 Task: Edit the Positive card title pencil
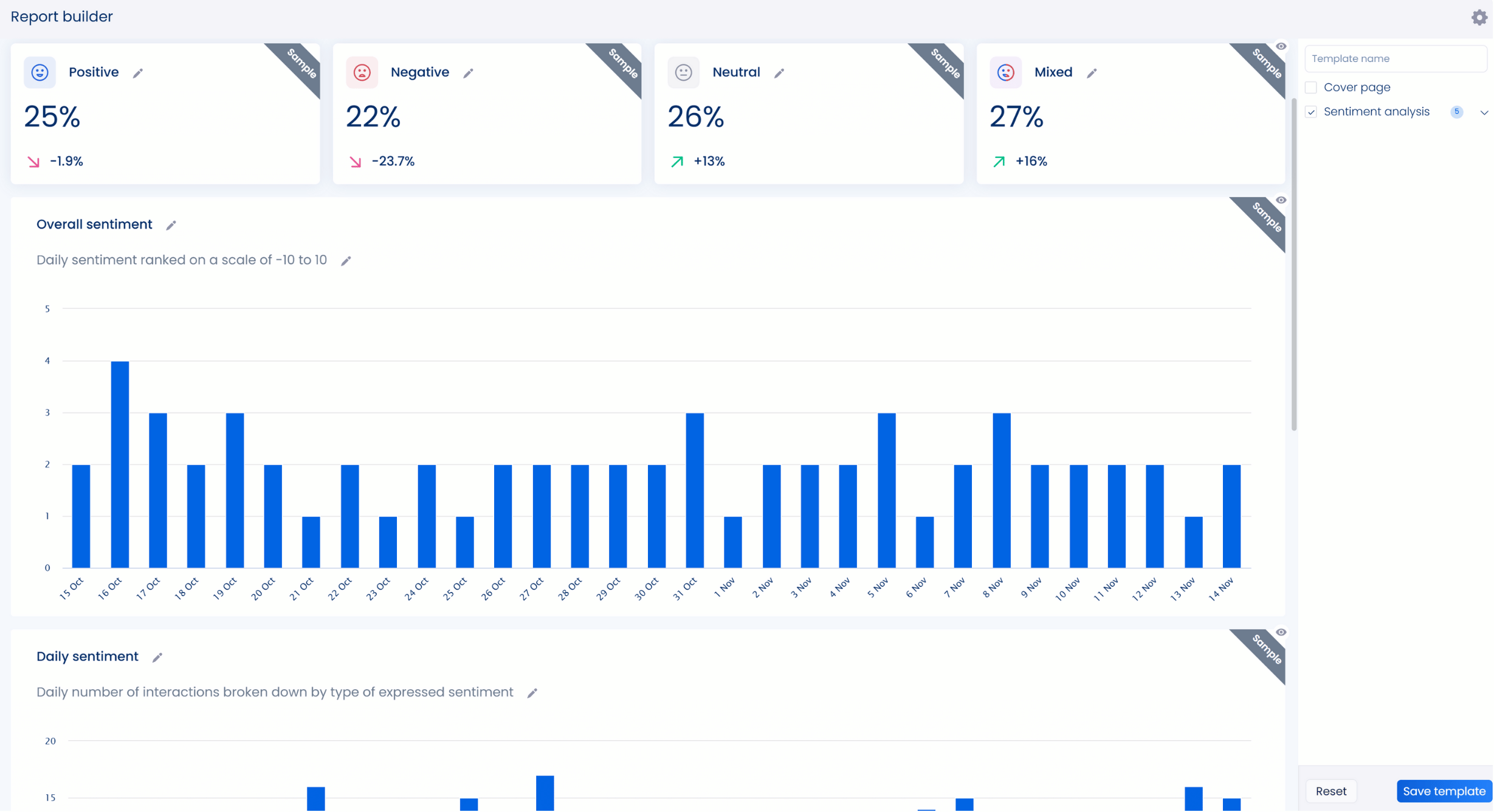(138, 74)
